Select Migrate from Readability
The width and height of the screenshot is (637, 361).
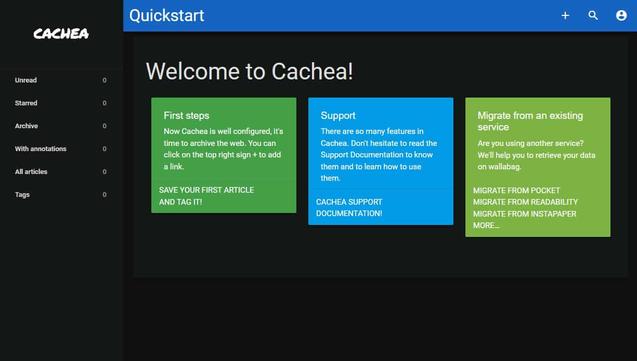click(525, 202)
